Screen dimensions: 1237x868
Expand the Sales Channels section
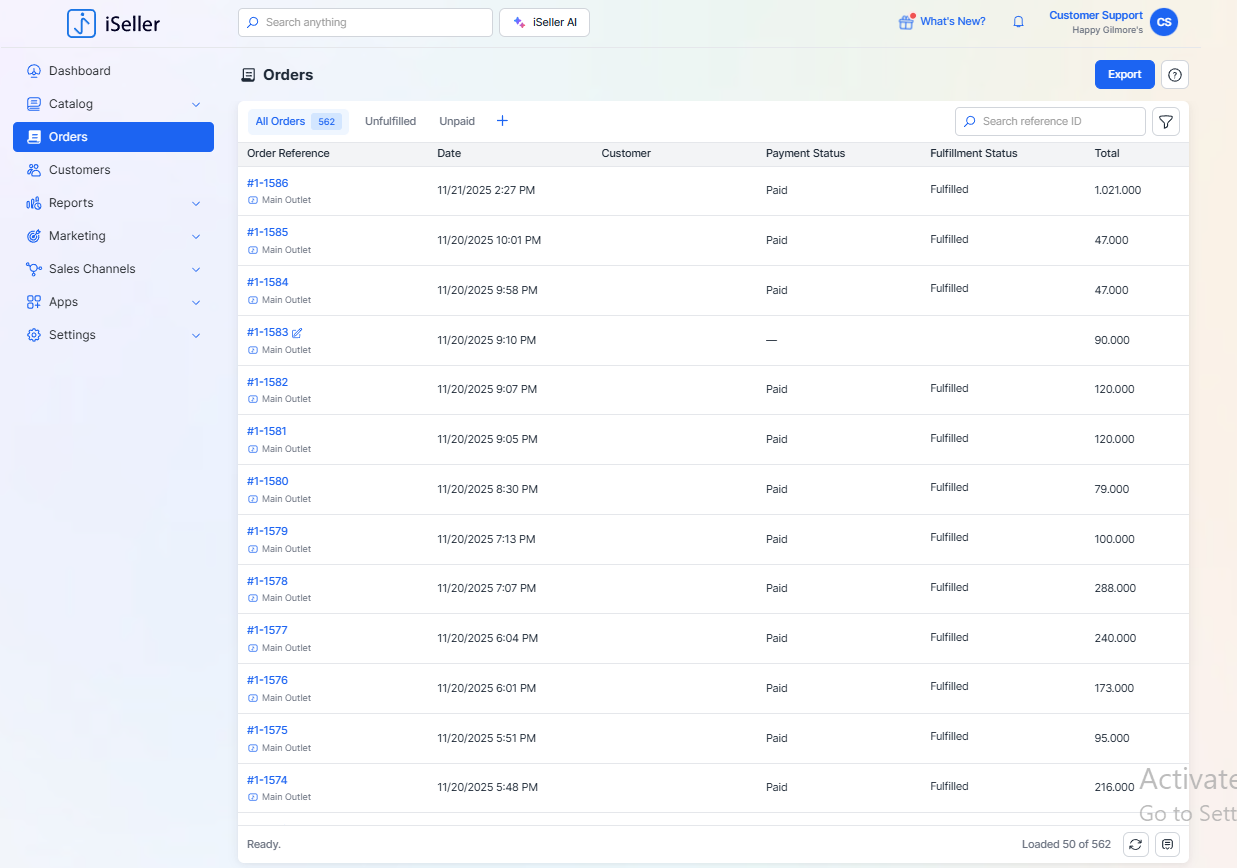click(196, 269)
